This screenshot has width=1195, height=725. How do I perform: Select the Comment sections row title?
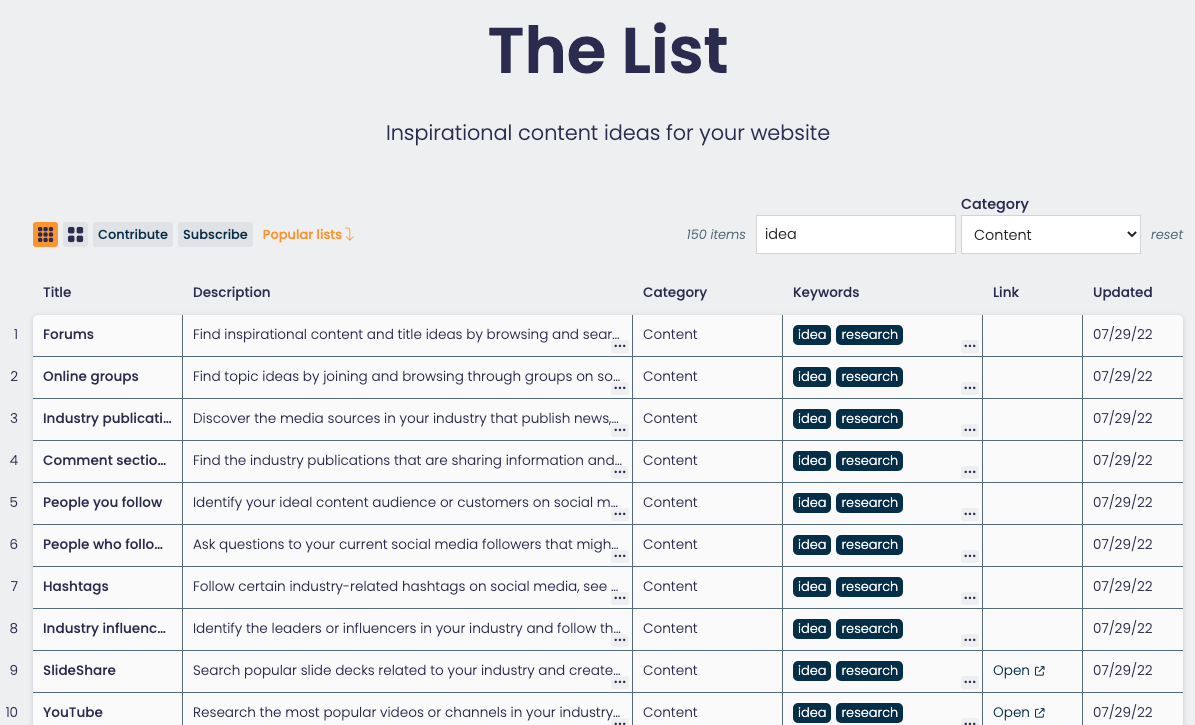tap(104, 460)
